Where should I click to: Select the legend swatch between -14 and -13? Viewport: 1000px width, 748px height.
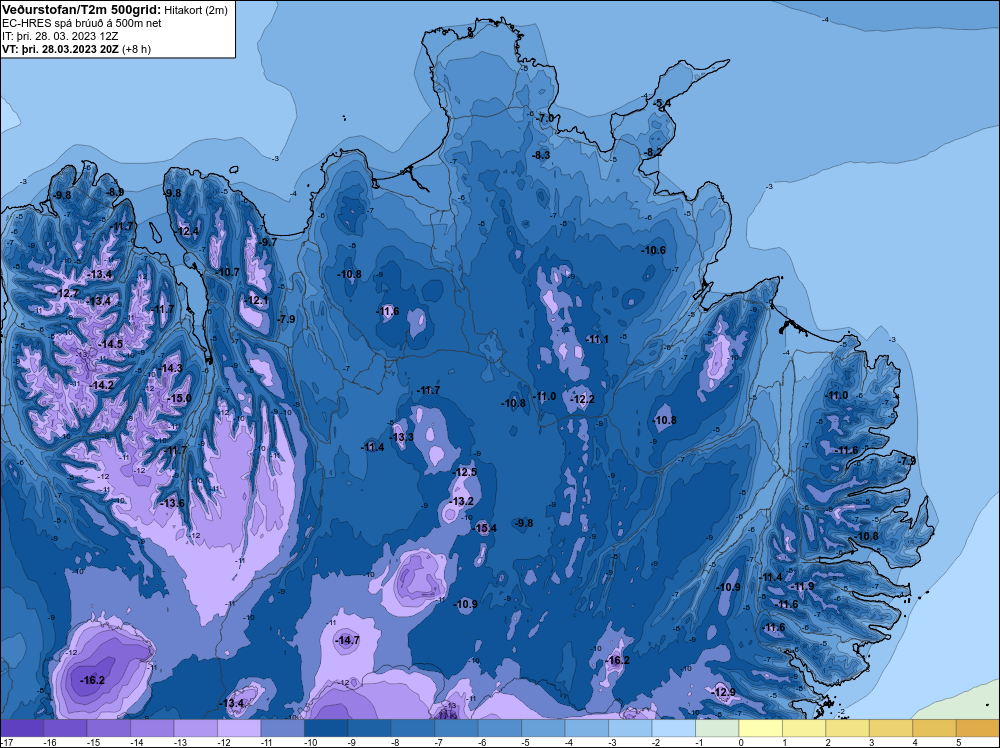click(x=152, y=728)
